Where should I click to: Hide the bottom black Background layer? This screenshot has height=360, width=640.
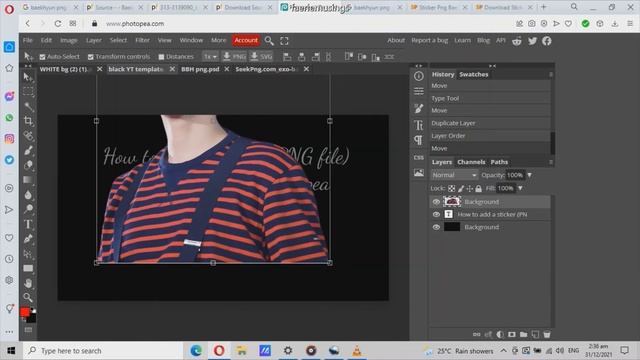[436, 227]
